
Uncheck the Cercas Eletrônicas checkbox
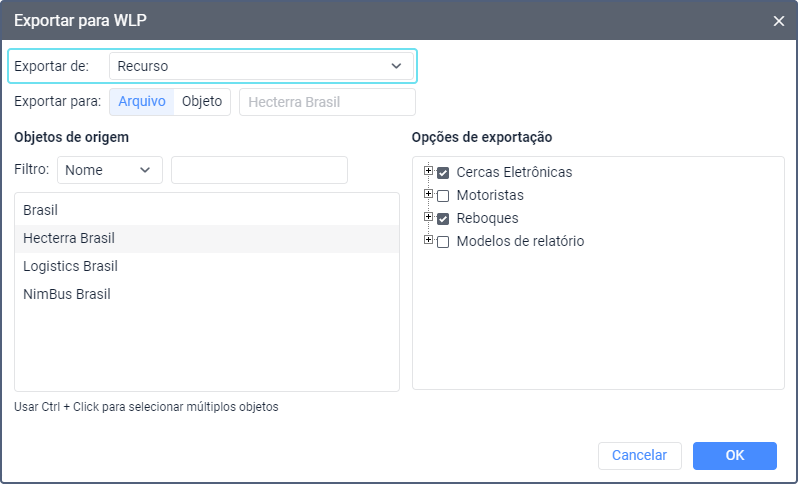coord(443,173)
